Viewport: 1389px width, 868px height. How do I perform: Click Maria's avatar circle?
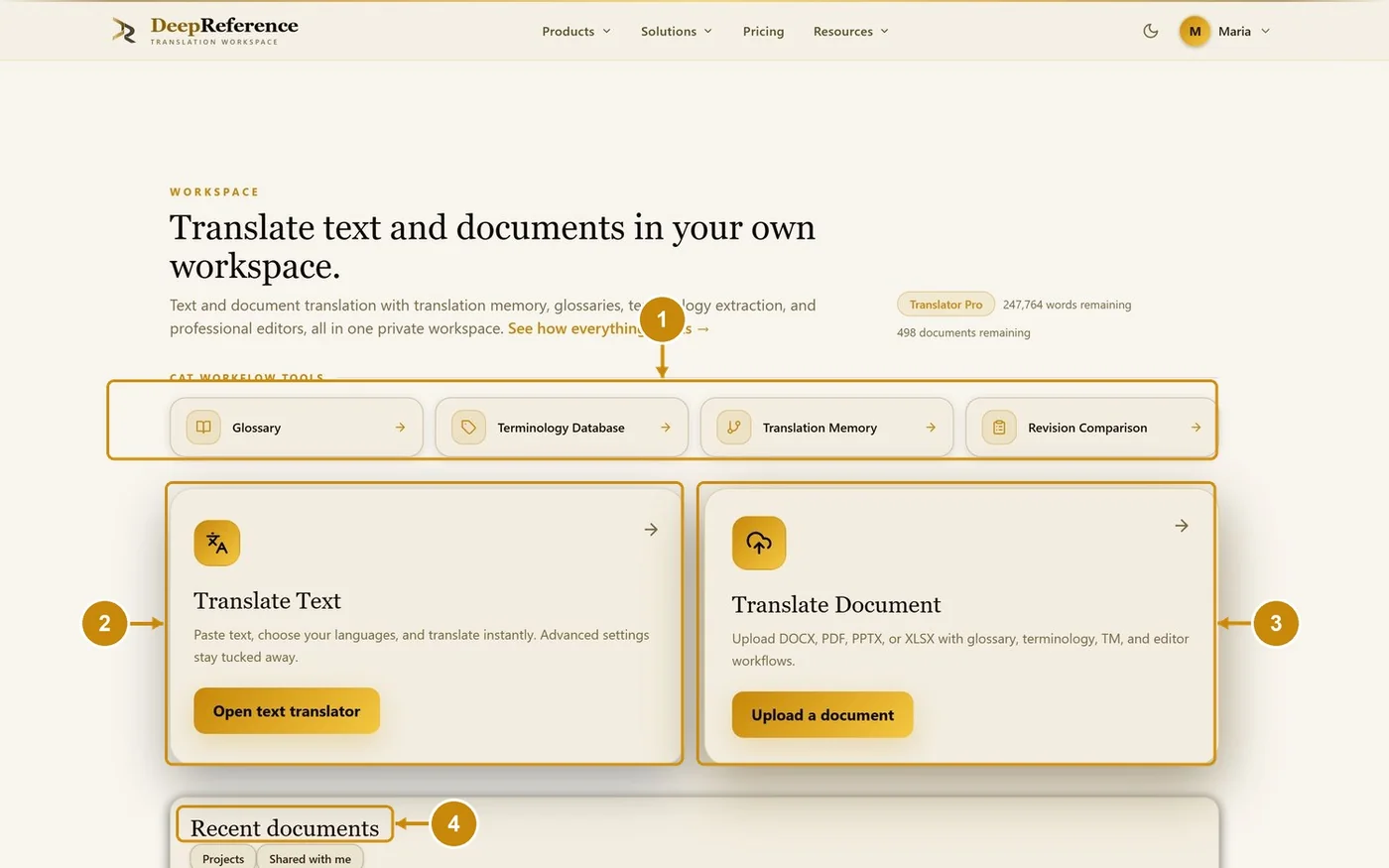[x=1195, y=31]
